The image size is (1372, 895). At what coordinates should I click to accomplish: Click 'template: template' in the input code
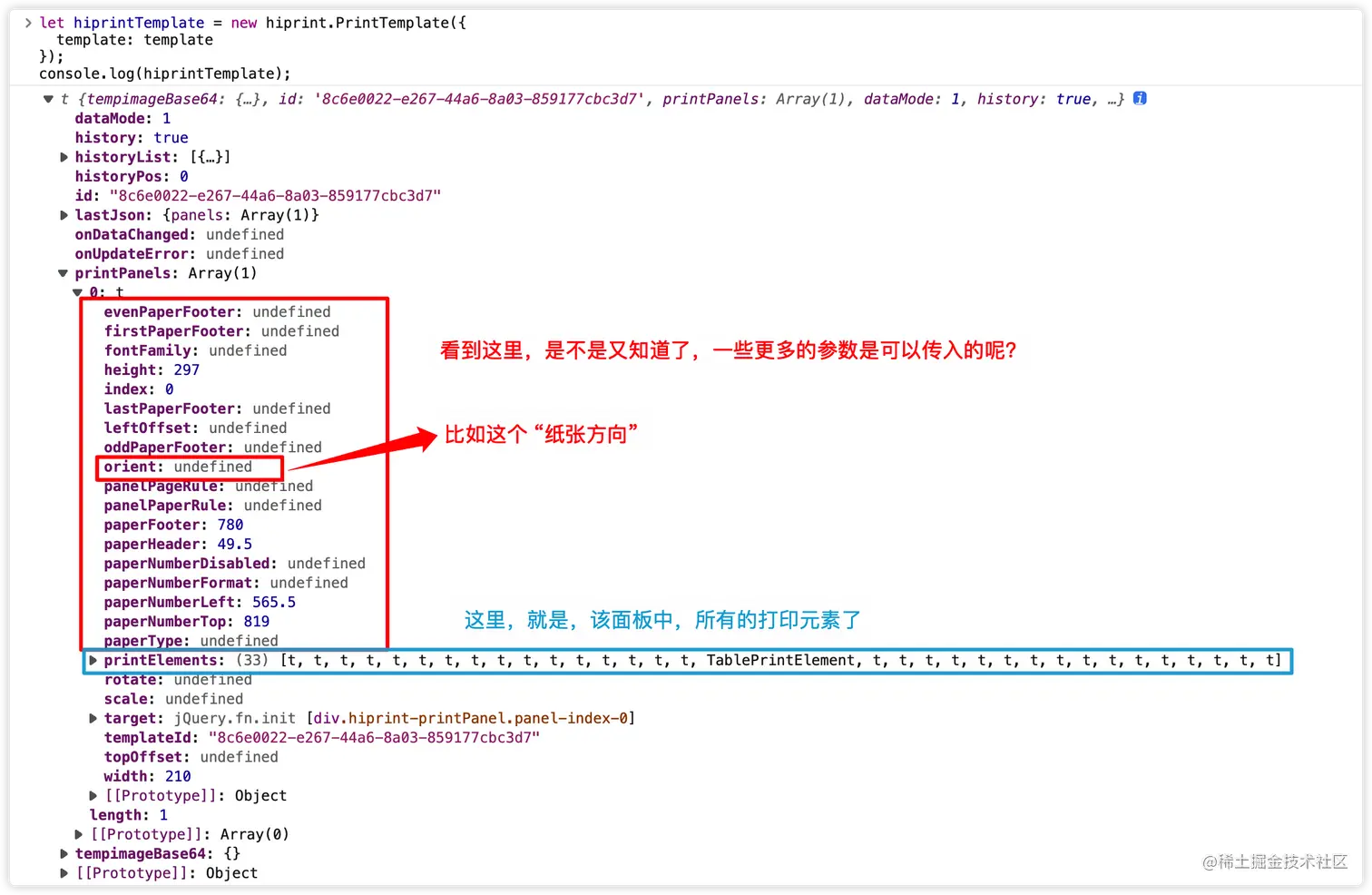tap(134, 40)
